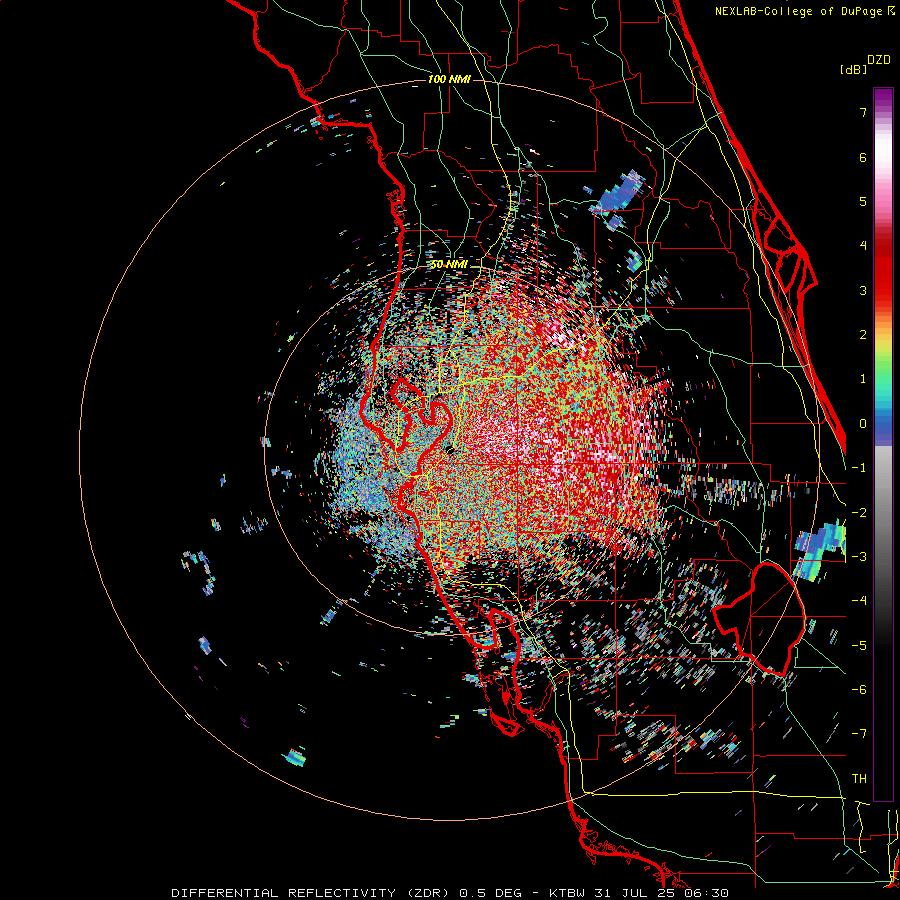
Task: Click the NEXLAB-College of DuPage label
Action: click(x=801, y=11)
